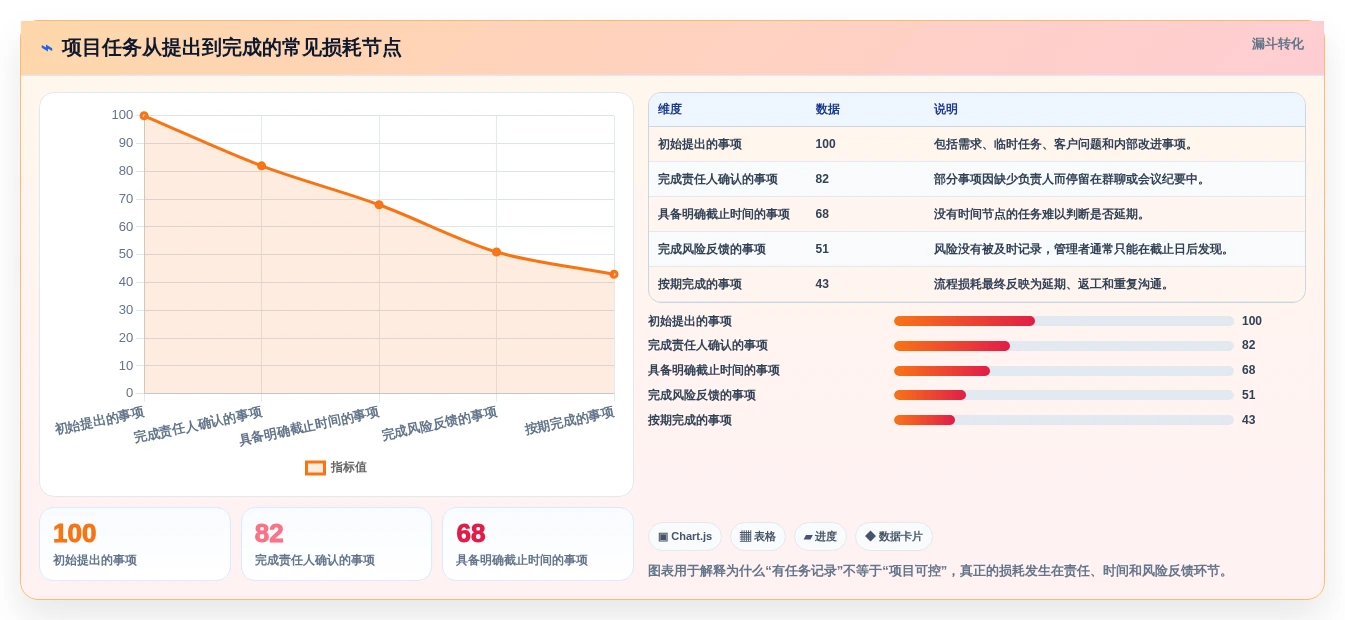Screen dimensions: 1345x620
Task: Click the Chart.js chip
Action: (x=685, y=537)
